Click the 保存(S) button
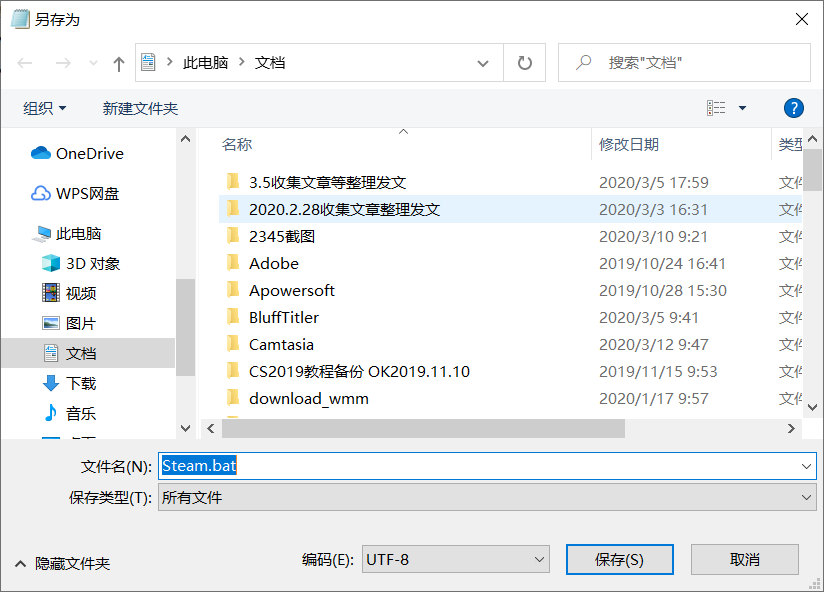 (620, 559)
